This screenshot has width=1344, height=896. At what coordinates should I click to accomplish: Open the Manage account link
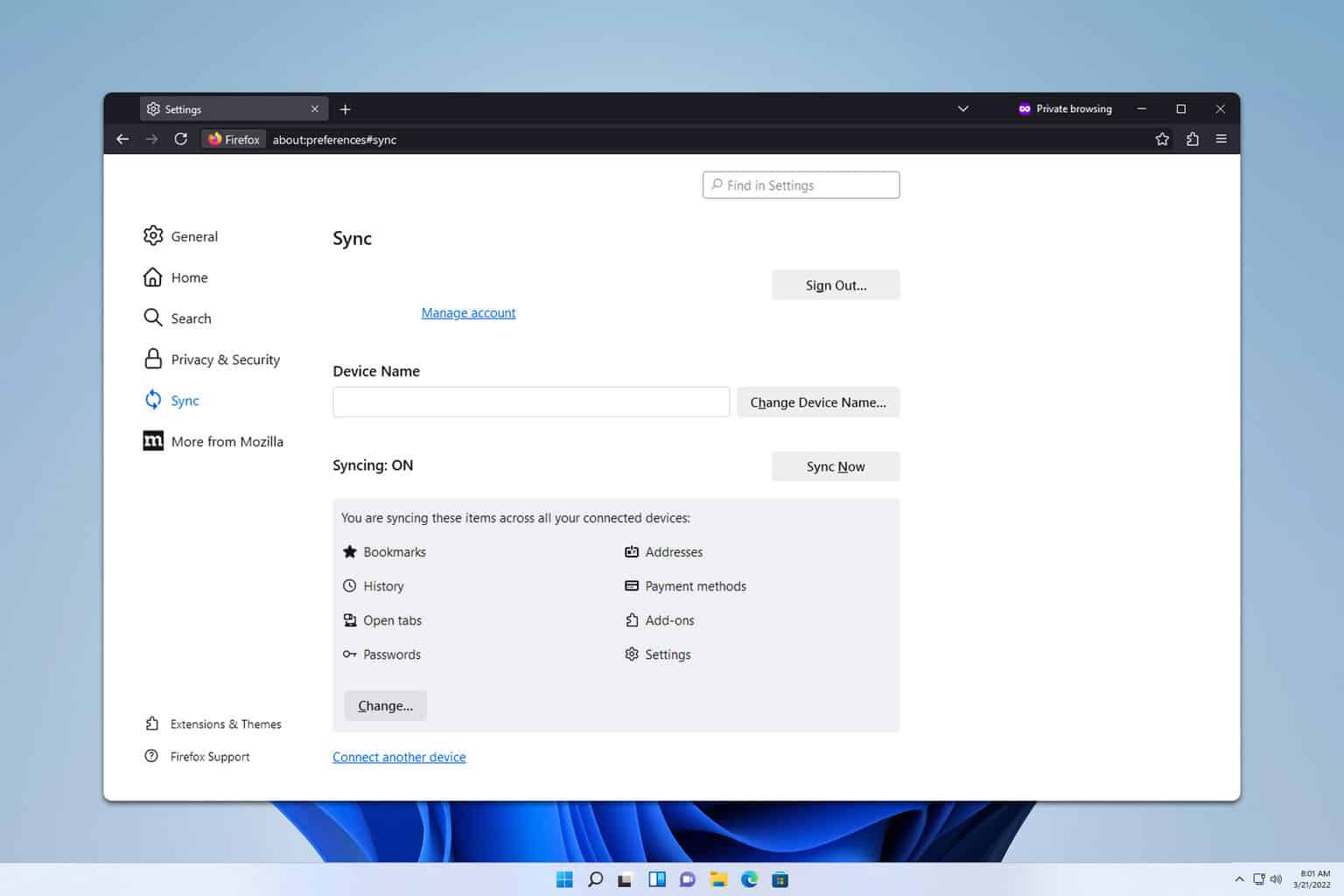pos(468,312)
